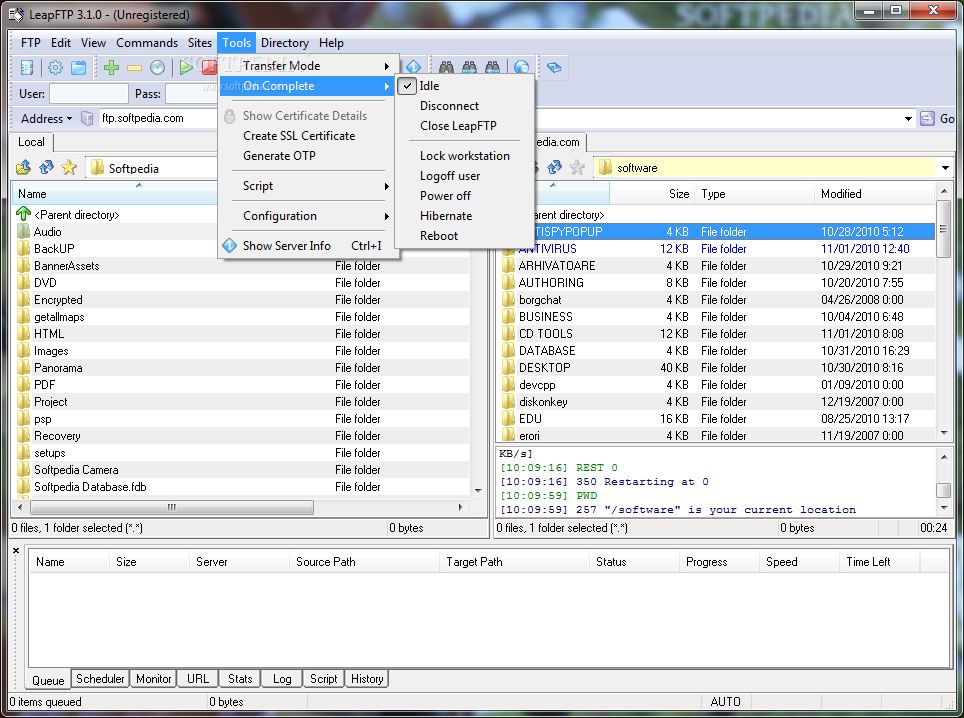
Task: Click the grey star bookmark in remote pane
Action: (577, 167)
